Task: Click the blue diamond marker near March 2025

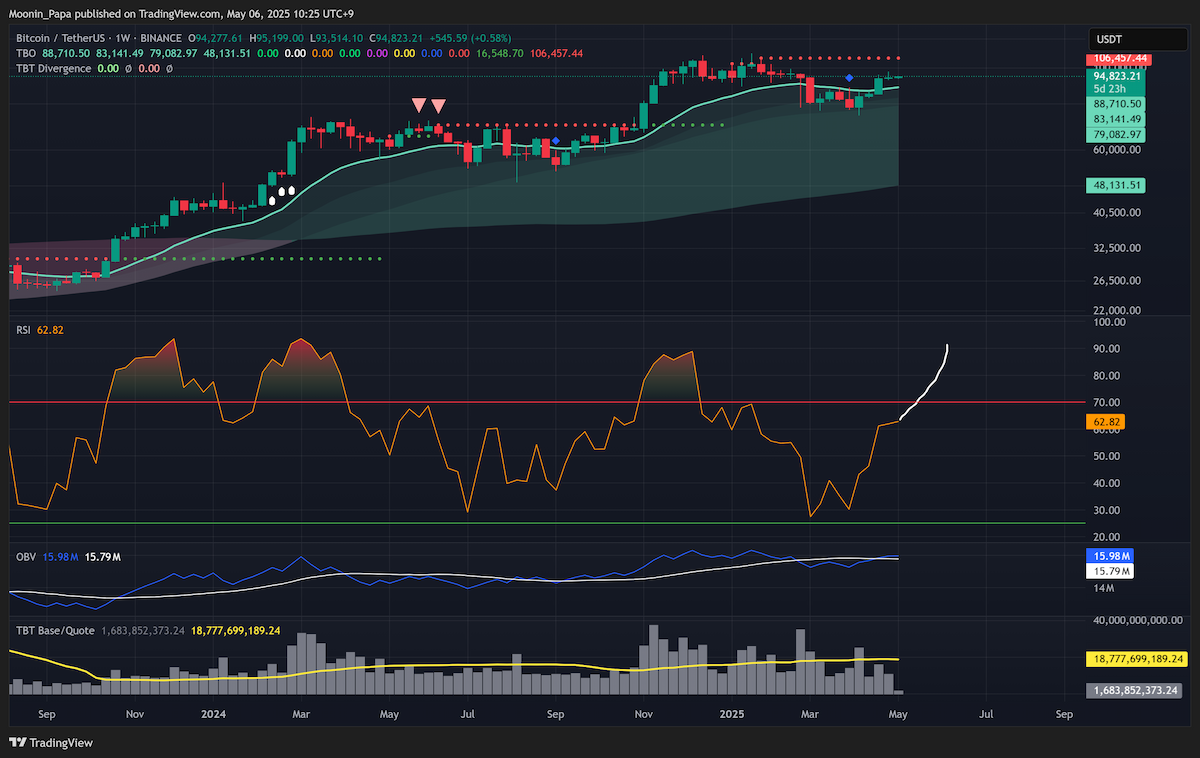Action: click(x=849, y=77)
